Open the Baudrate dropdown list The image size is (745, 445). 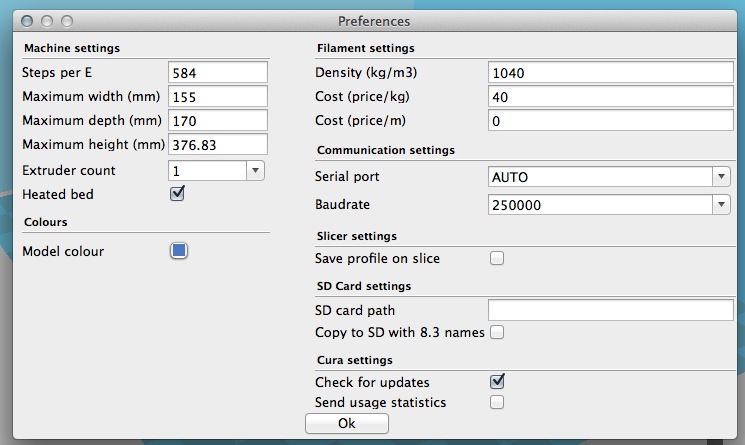720,204
